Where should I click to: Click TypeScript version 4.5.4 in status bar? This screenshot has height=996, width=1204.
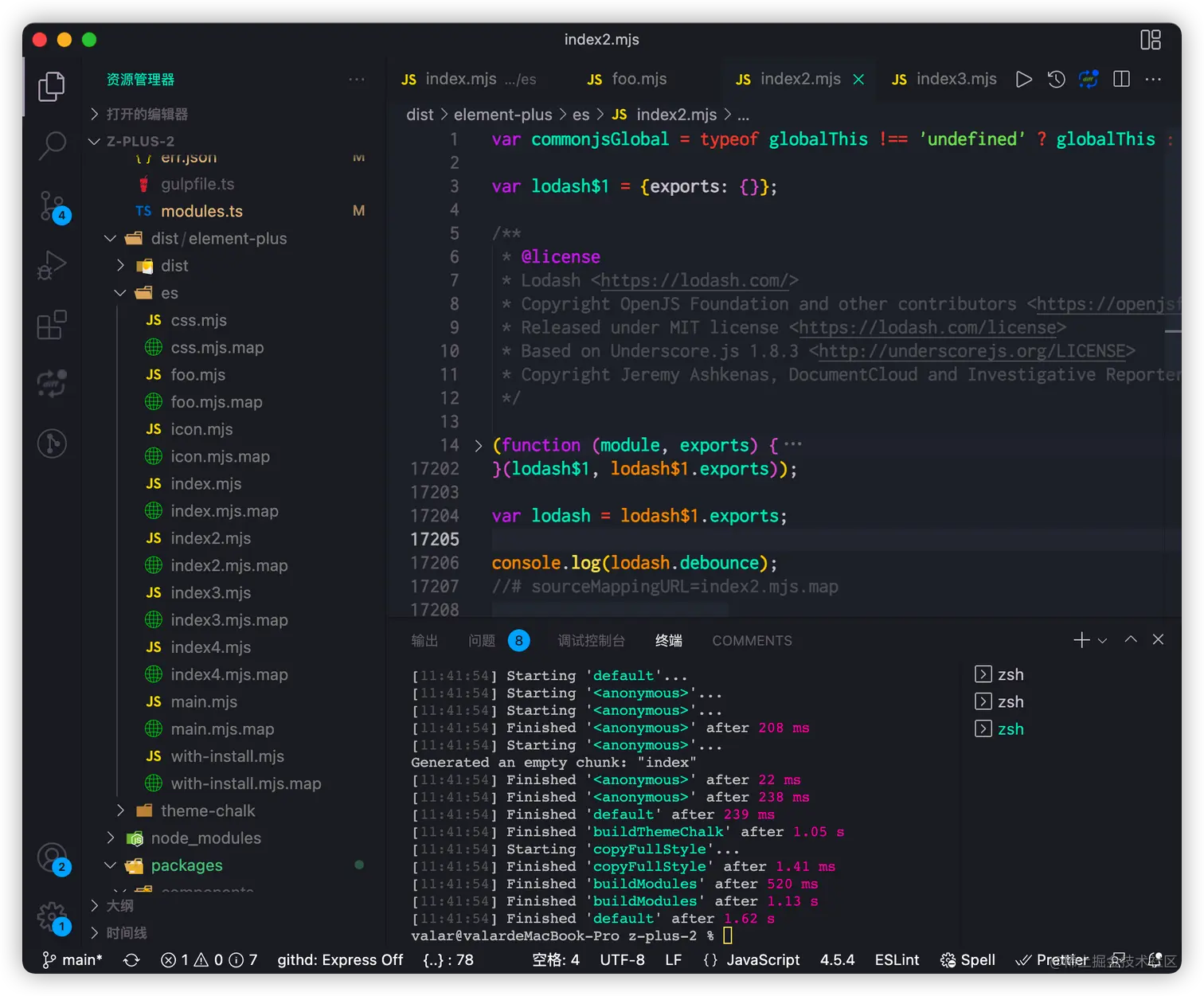837,960
